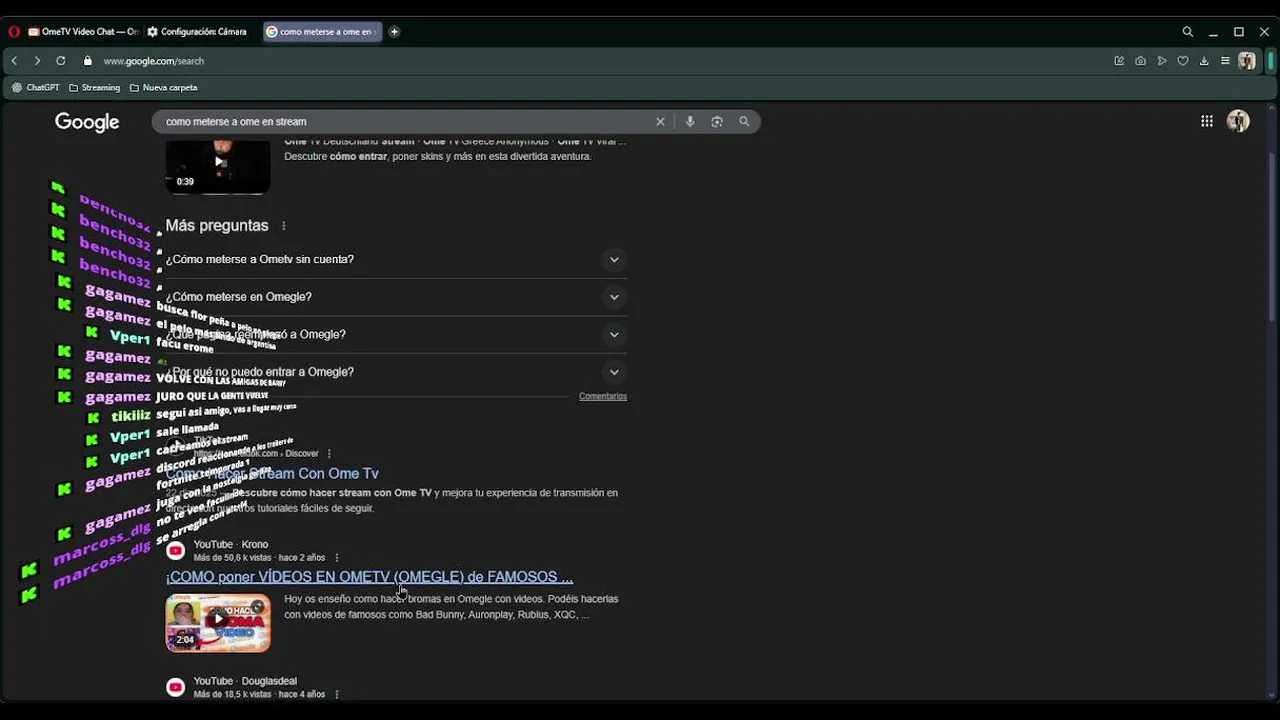Viewport: 1280px width, 720px height.
Task: Click the send arrow icon in the toolbar
Action: [1162, 61]
